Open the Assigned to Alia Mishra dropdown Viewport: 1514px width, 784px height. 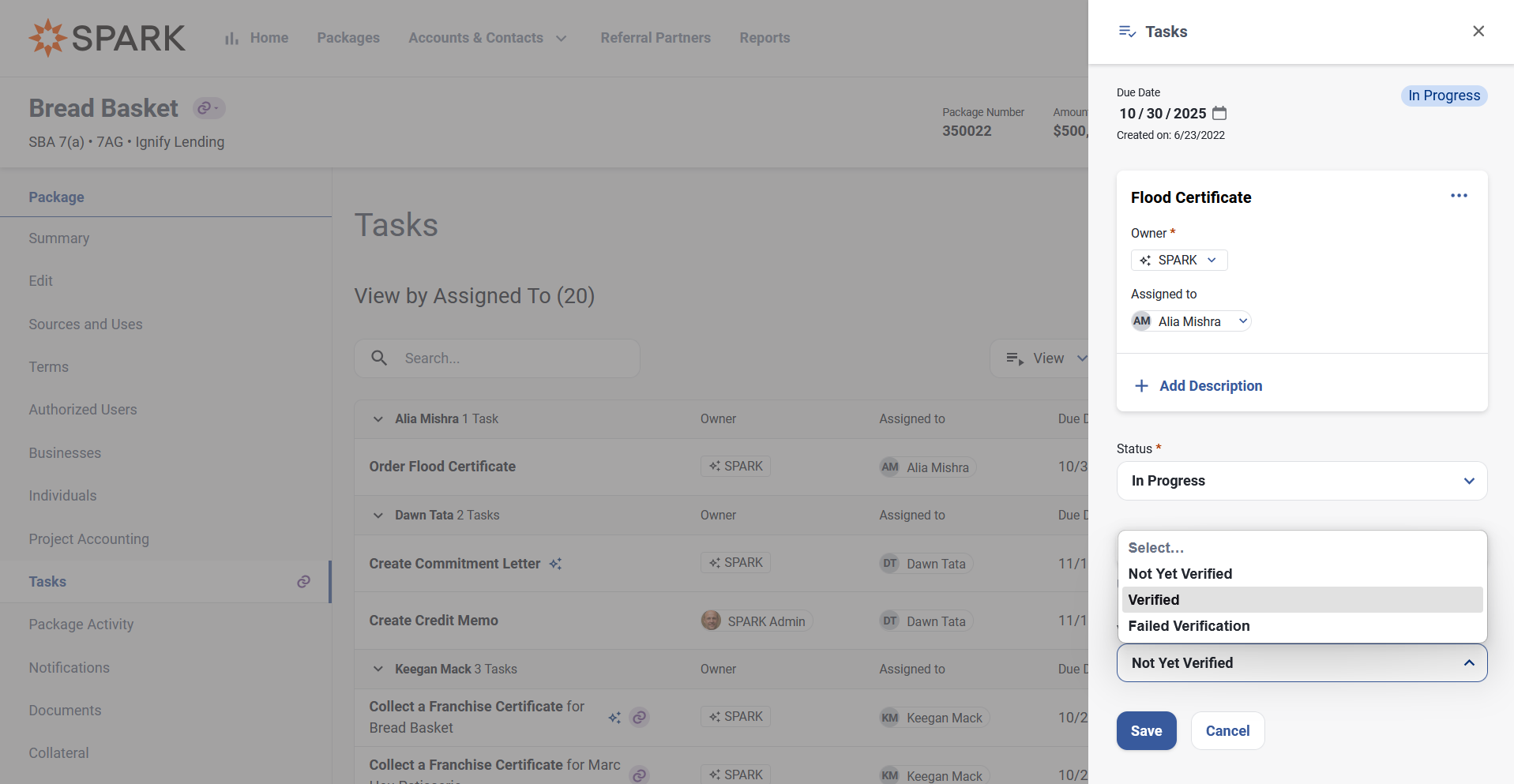tap(1191, 321)
